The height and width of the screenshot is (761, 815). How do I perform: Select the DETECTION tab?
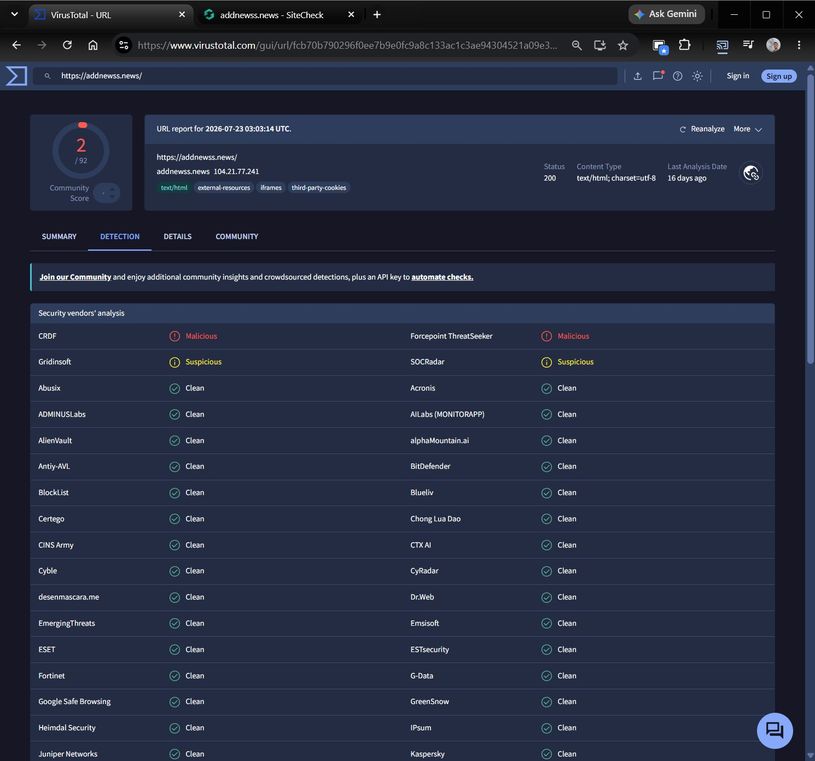[x=120, y=237]
